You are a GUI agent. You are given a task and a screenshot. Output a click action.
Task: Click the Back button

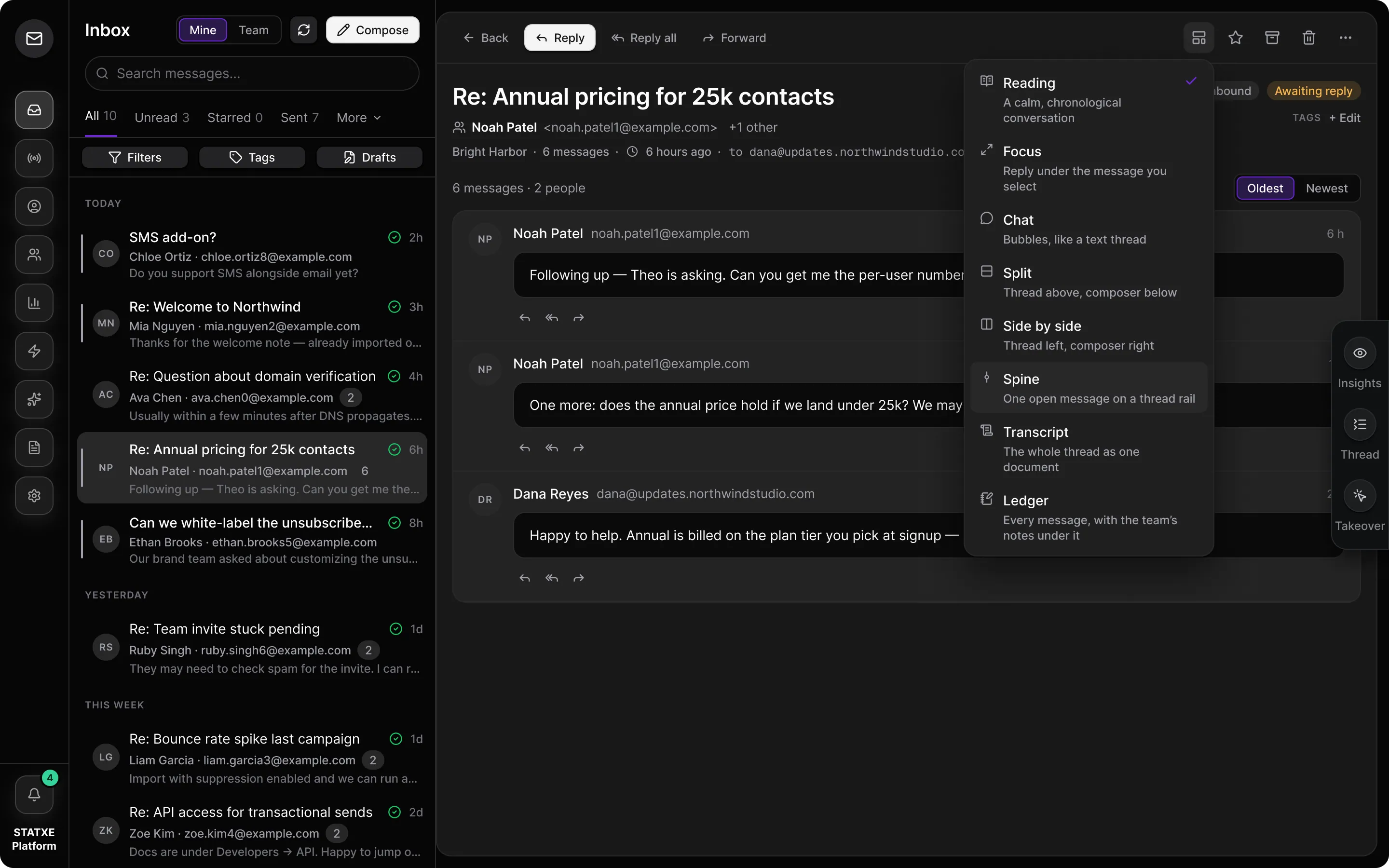[486, 38]
